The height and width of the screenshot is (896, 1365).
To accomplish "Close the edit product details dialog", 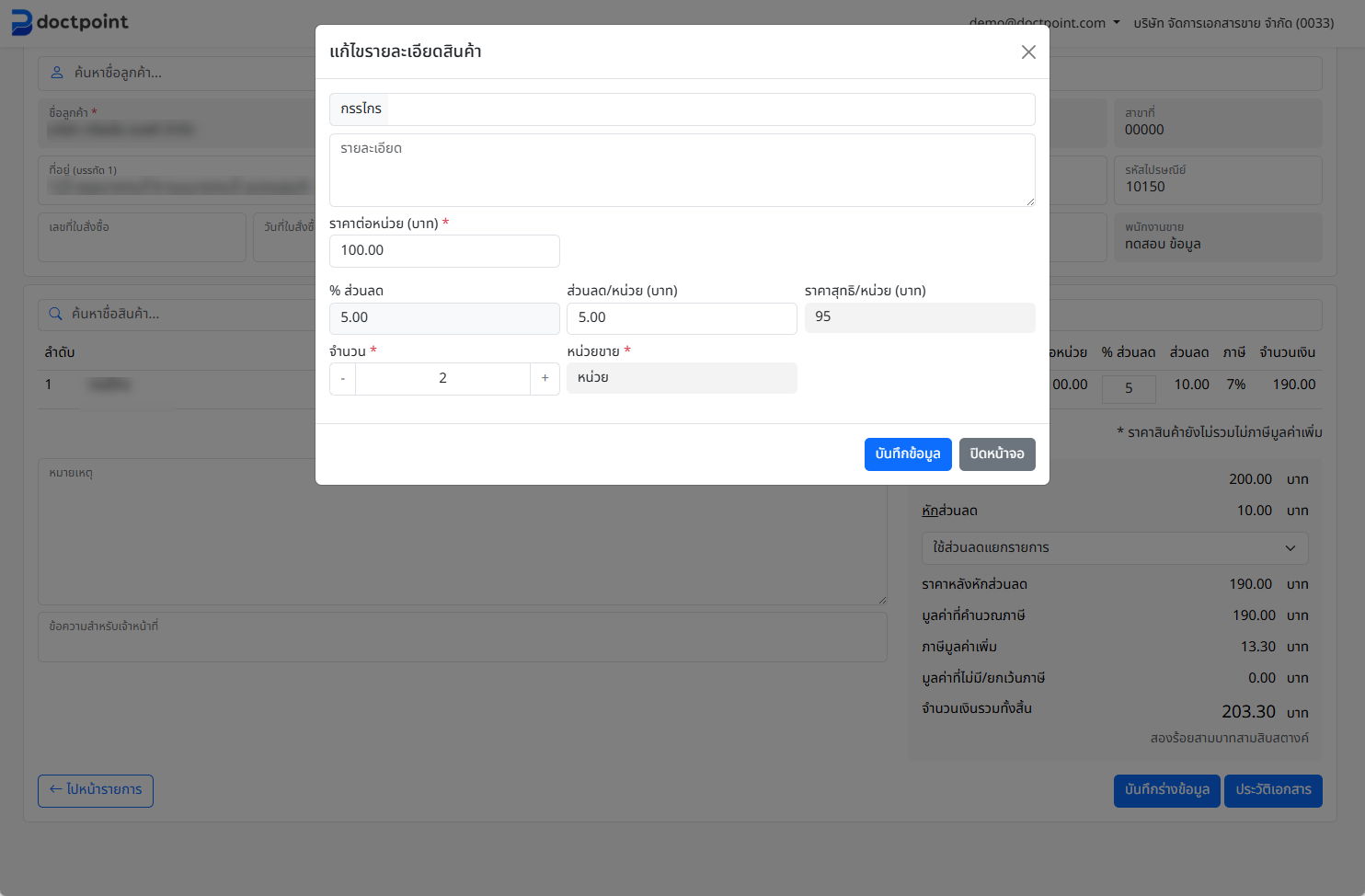I will pos(1028,52).
